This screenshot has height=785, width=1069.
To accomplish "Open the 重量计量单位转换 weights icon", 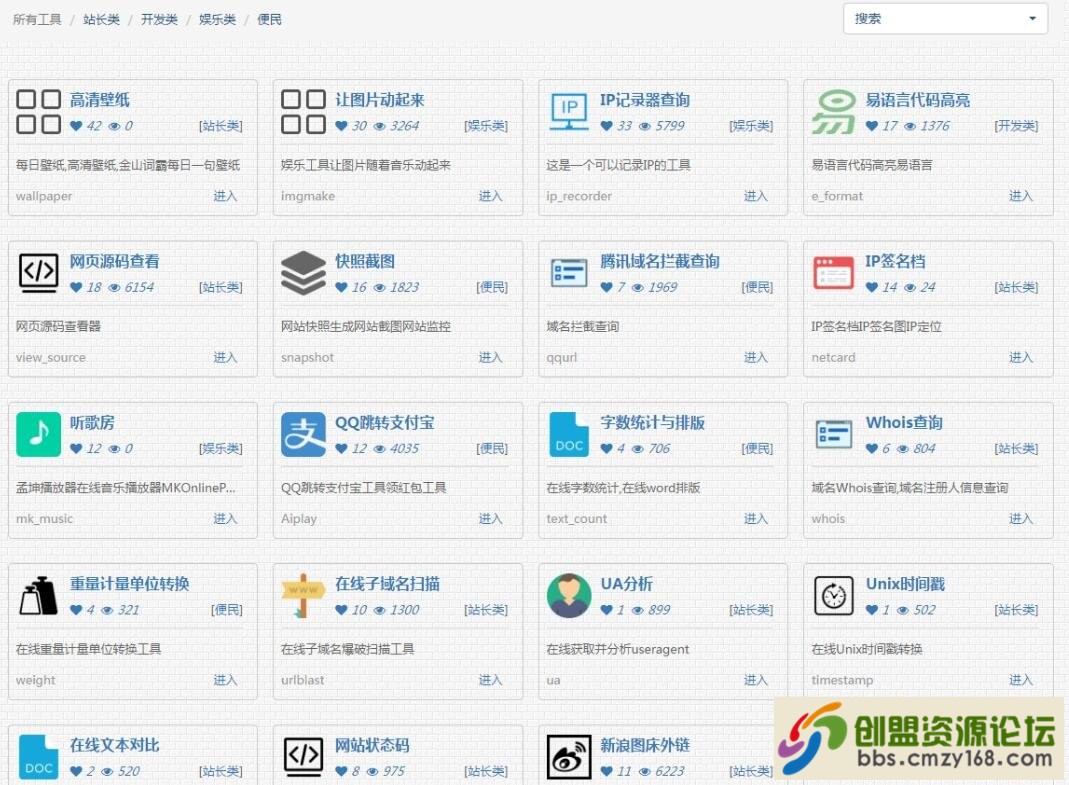I will (38, 596).
